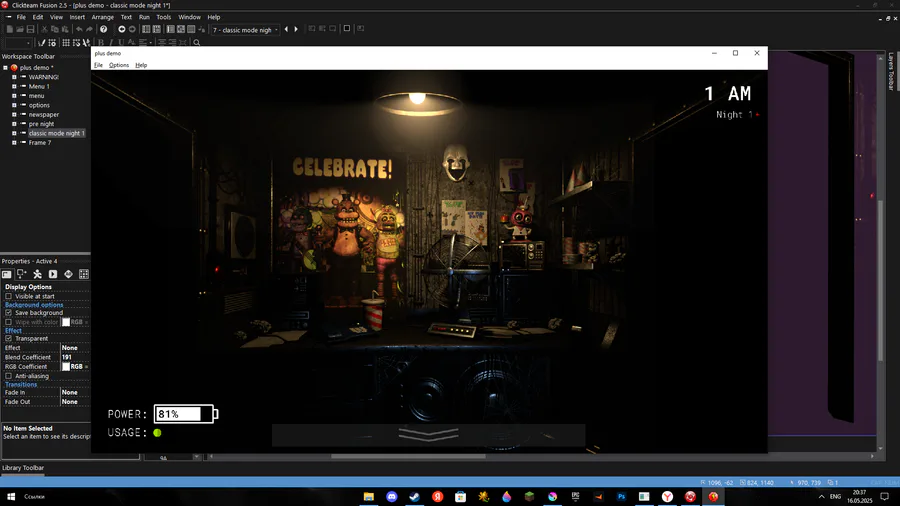The width and height of the screenshot is (900, 506).
Task: Open Steam from the taskbar
Action: 414,497
